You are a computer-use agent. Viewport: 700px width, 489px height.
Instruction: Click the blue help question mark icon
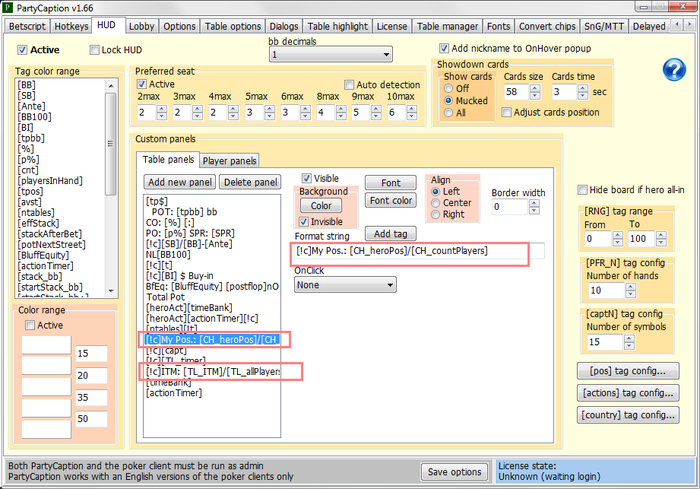pos(673,69)
